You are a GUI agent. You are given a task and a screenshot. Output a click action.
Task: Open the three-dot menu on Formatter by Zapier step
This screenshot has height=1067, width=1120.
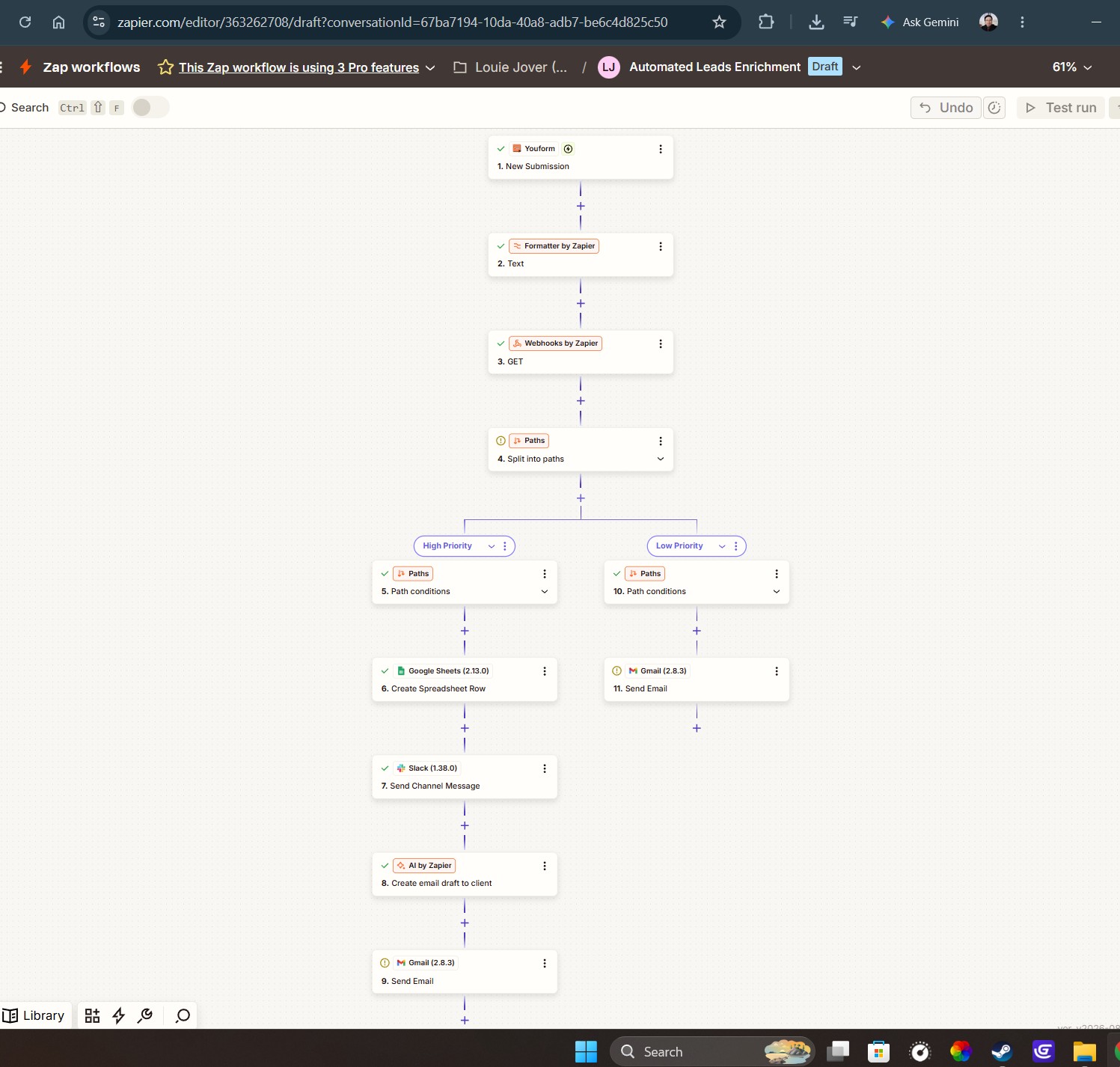click(660, 246)
